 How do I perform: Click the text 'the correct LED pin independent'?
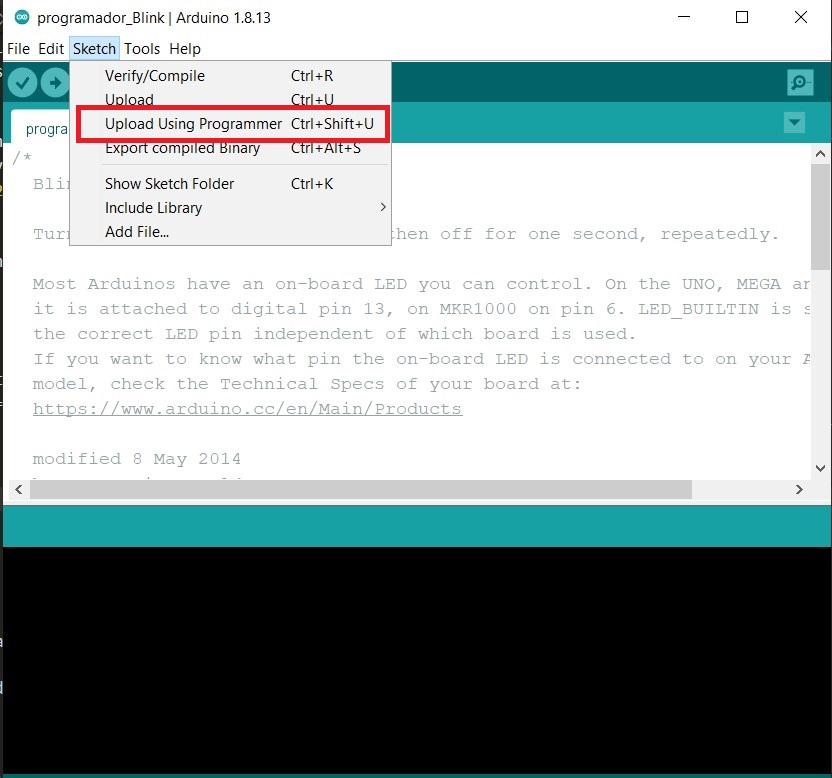pyautogui.click(x=203, y=334)
